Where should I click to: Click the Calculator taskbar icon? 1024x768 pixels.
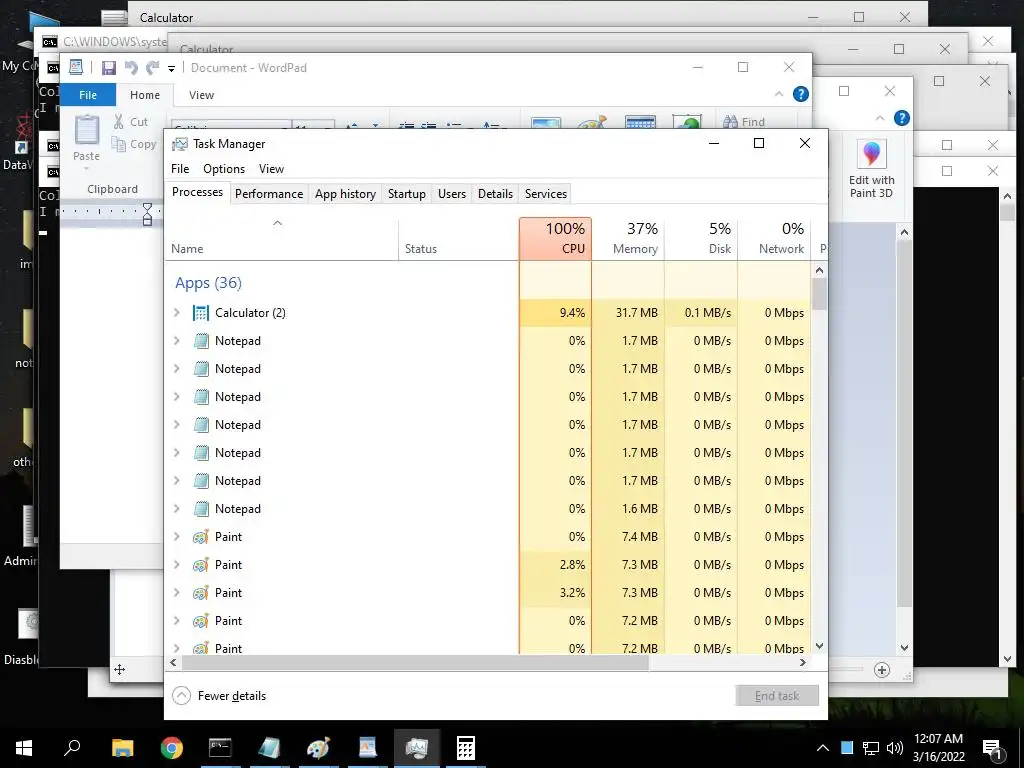(466, 748)
